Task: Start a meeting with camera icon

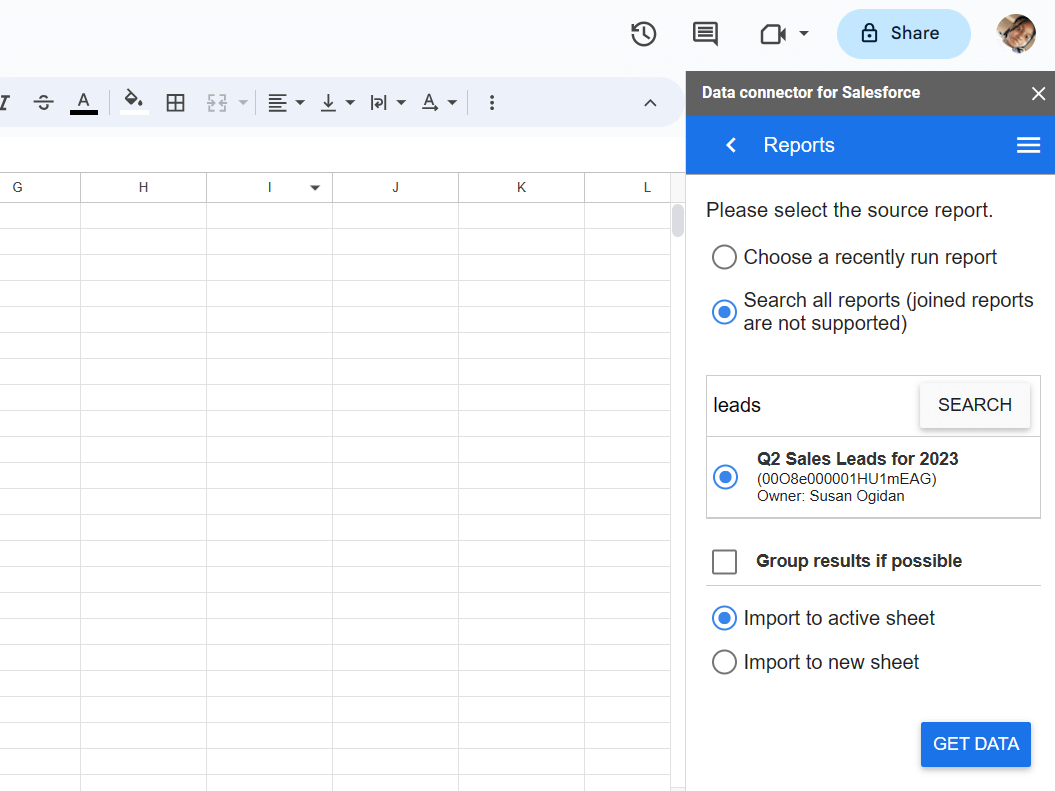Action: pos(773,34)
